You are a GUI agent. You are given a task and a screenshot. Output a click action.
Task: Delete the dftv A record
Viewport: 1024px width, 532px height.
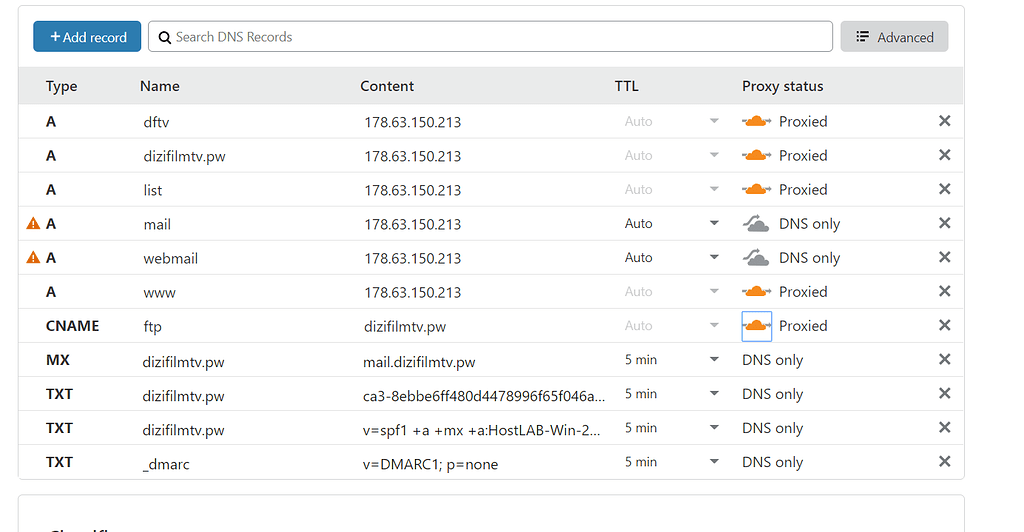click(x=944, y=121)
